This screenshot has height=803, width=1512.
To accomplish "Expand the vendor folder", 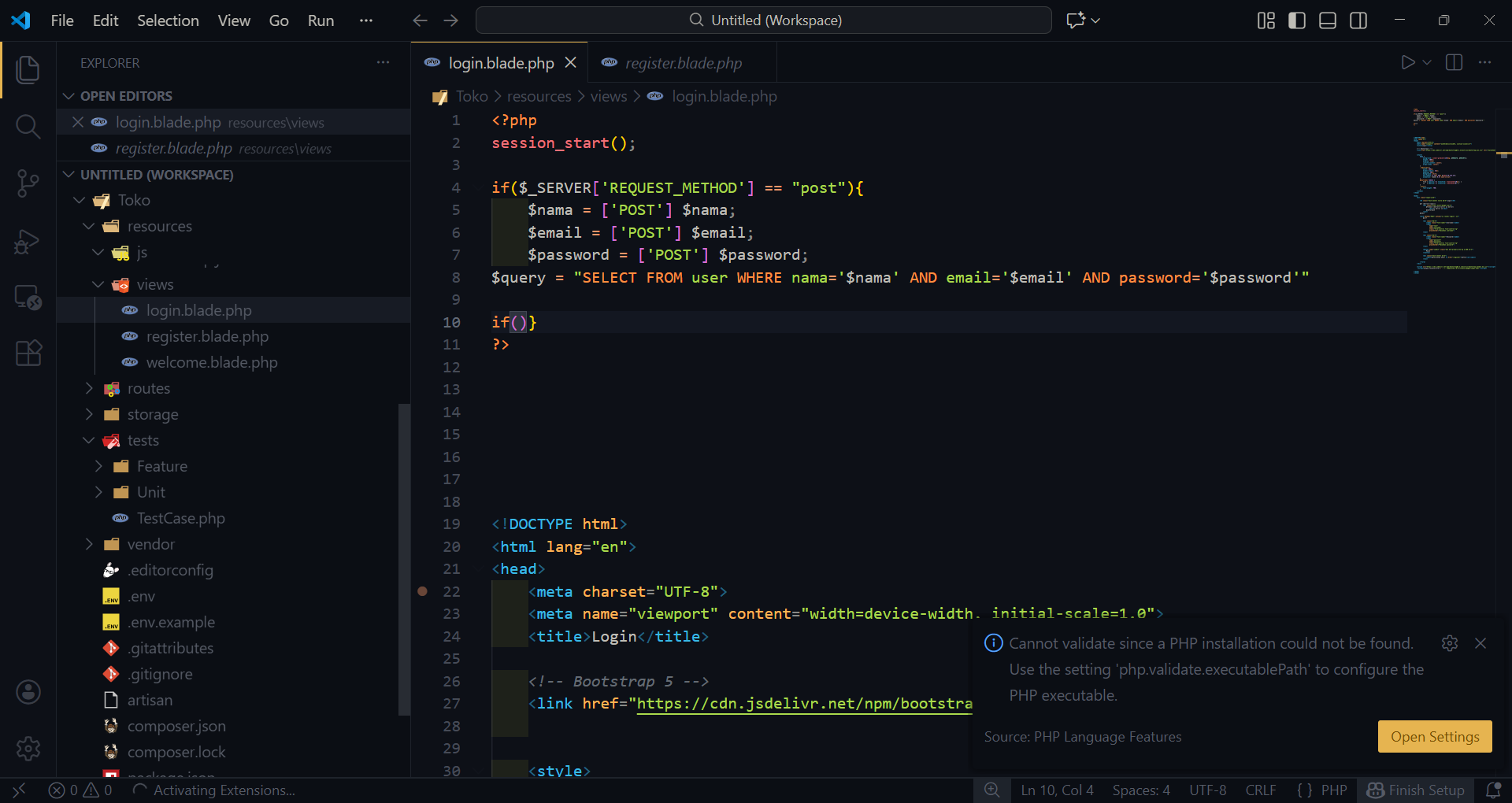I will coord(88,544).
